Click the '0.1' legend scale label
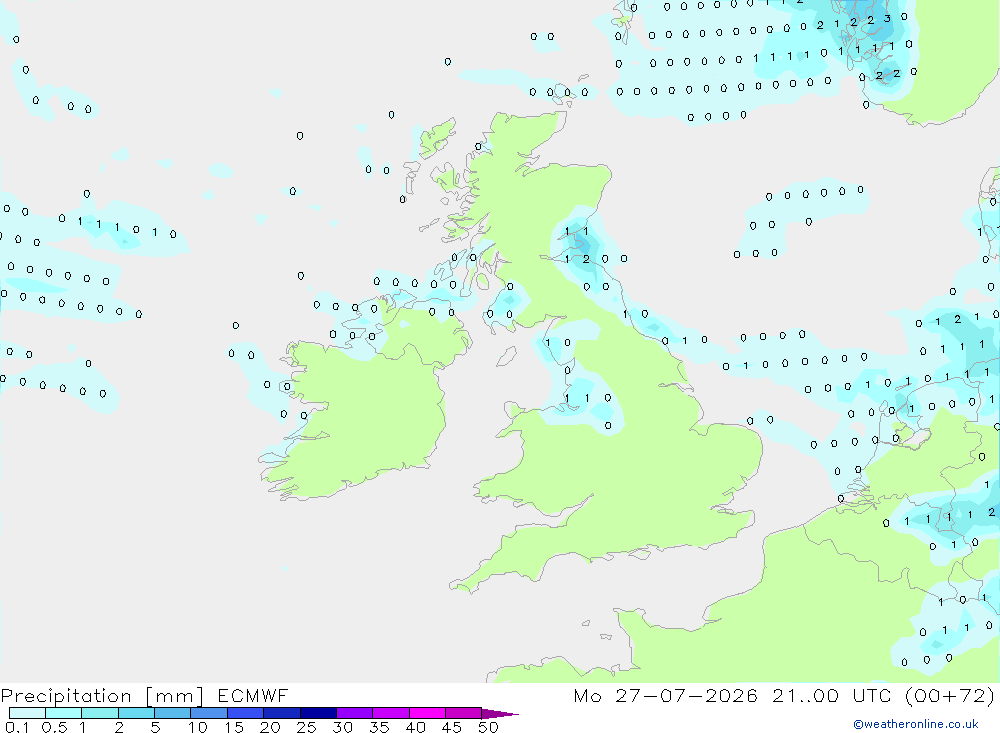 [x=17, y=727]
